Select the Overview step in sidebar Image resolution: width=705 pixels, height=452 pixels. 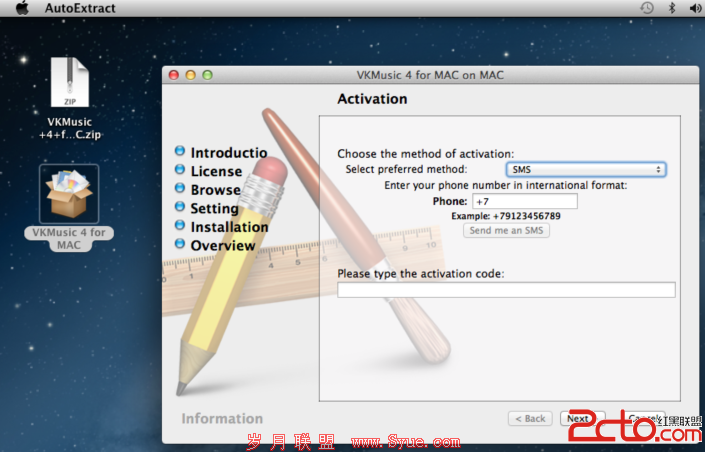pos(223,246)
